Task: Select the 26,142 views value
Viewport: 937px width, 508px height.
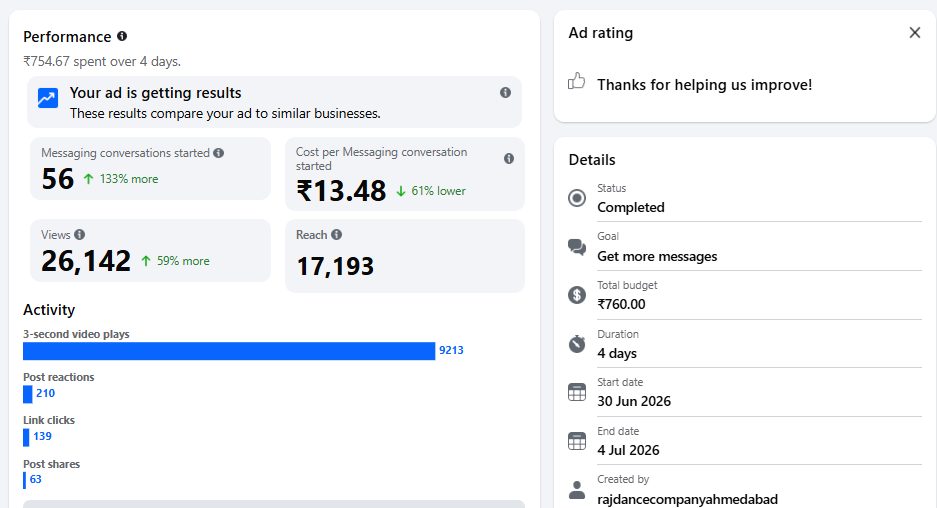Action: coord(86,261)
